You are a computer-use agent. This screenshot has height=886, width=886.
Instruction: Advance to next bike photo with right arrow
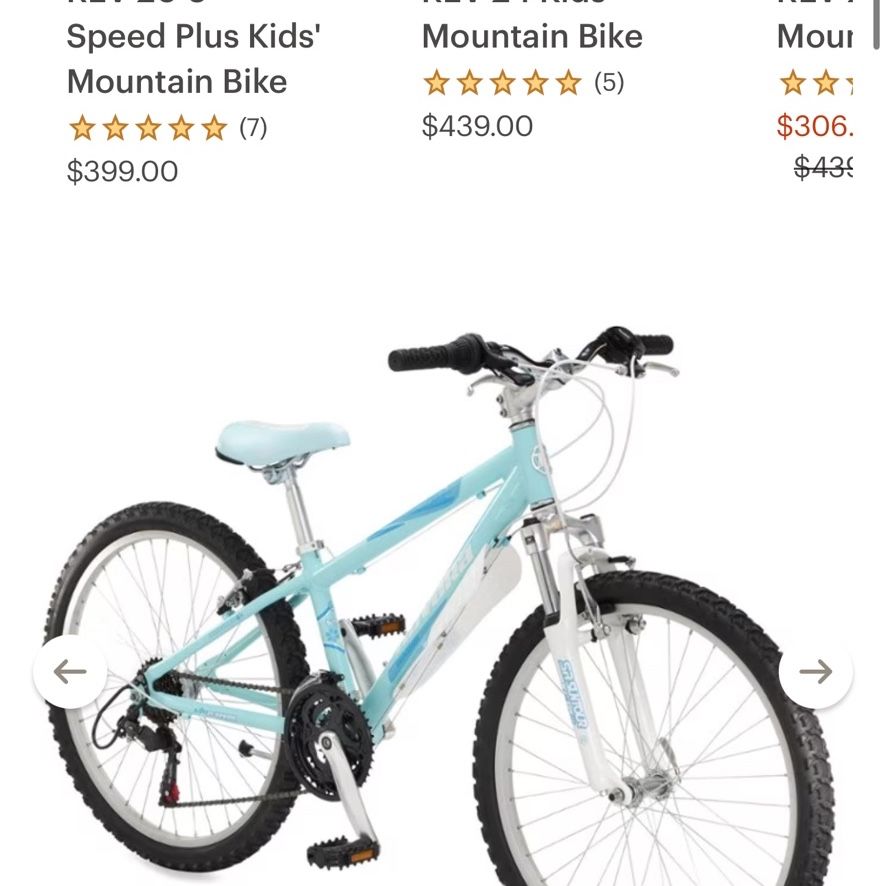815,671
